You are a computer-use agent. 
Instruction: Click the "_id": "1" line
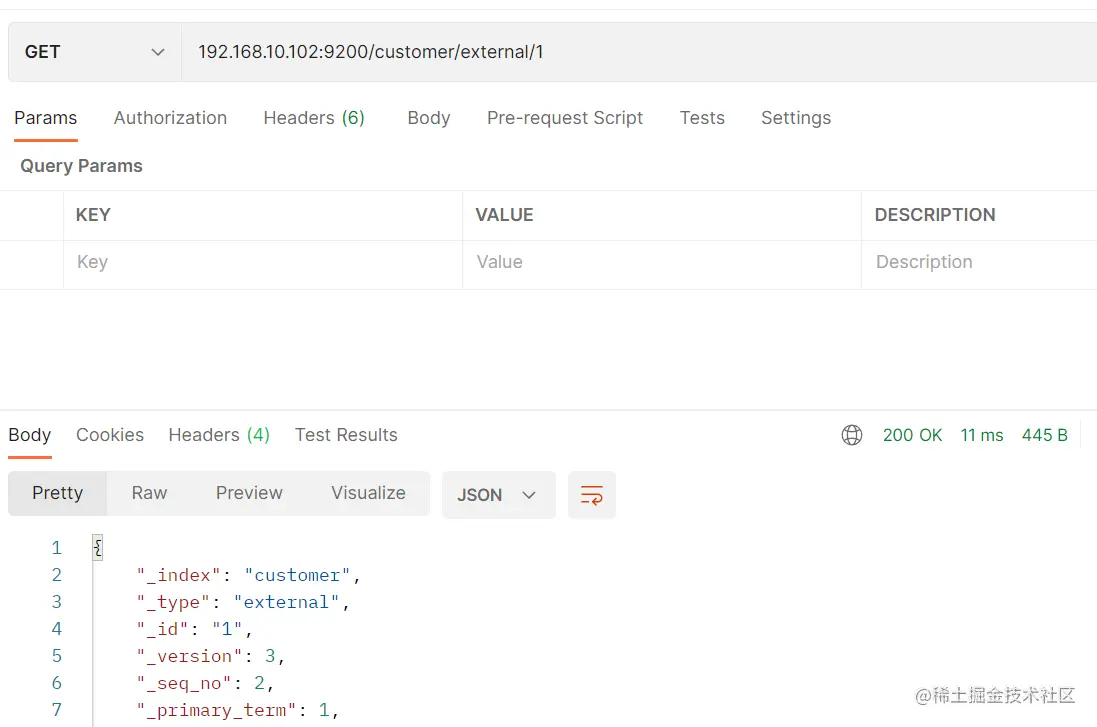point(194,629)
